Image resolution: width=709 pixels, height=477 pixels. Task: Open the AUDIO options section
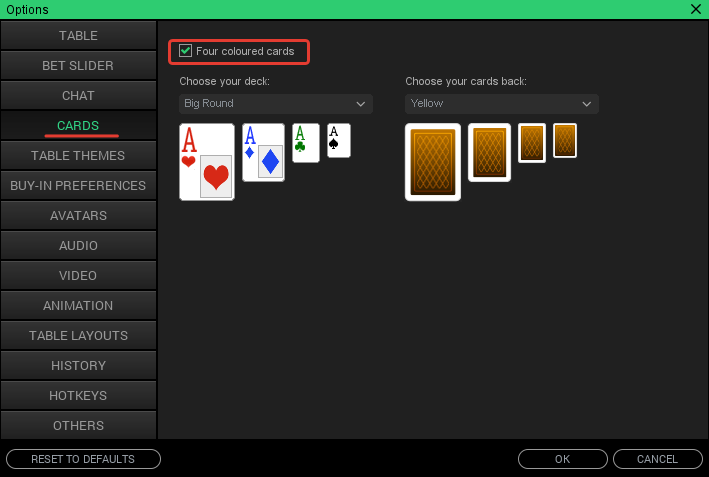pos(78,246)
